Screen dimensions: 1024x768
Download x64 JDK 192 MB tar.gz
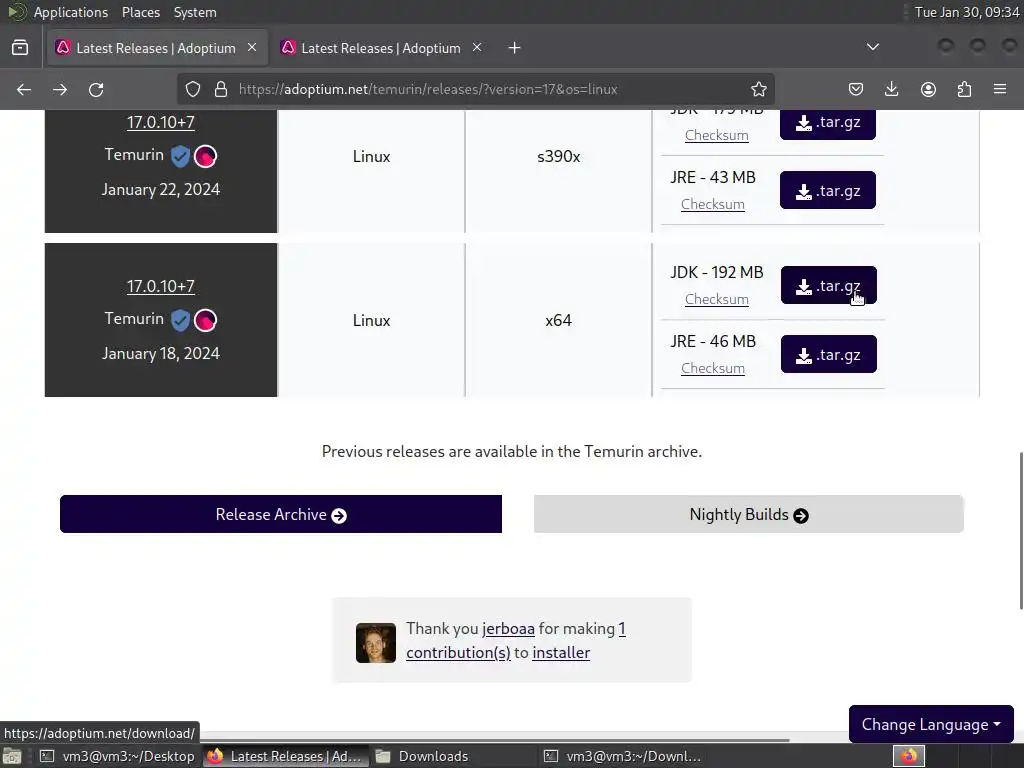click(829, 285)
